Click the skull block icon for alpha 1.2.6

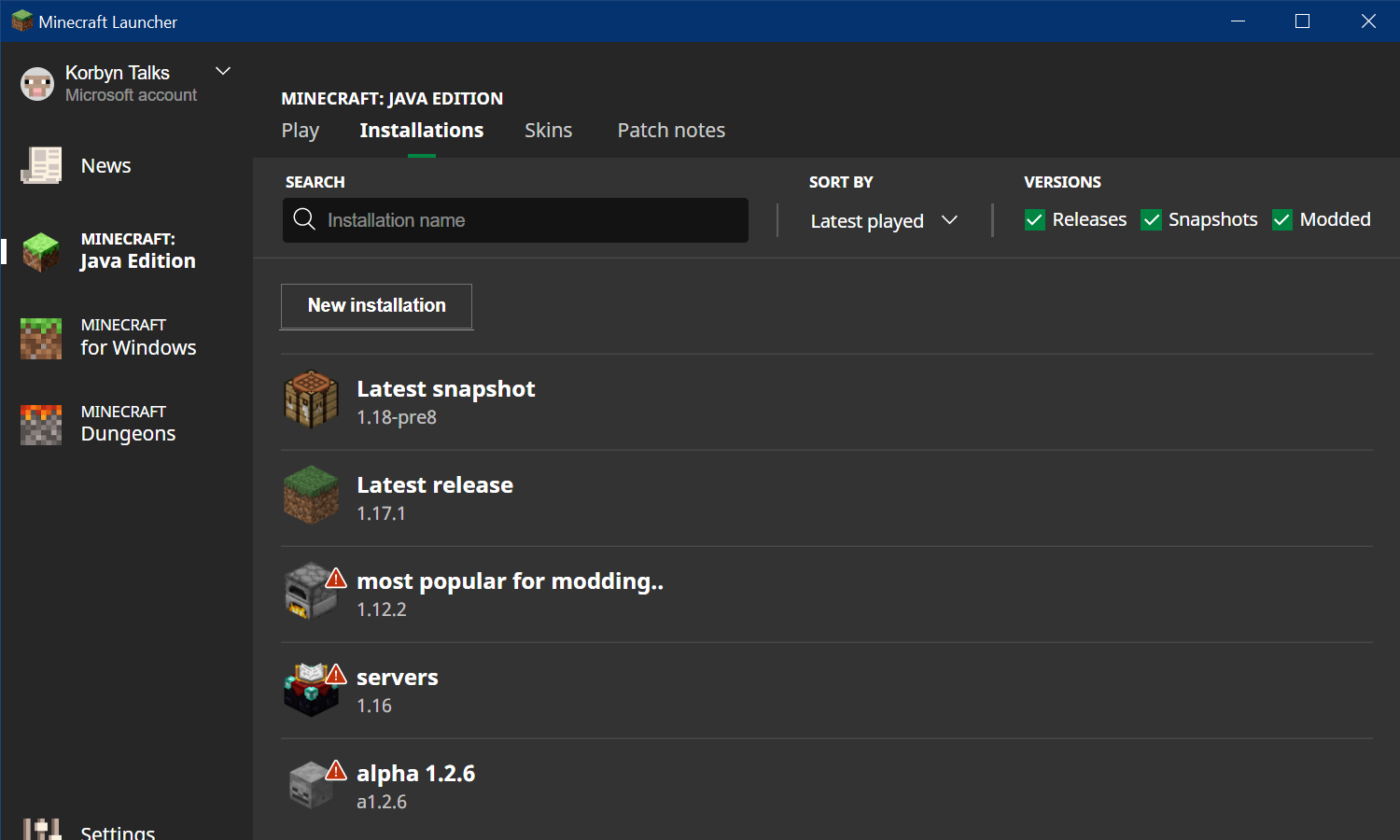click(310, 785)
